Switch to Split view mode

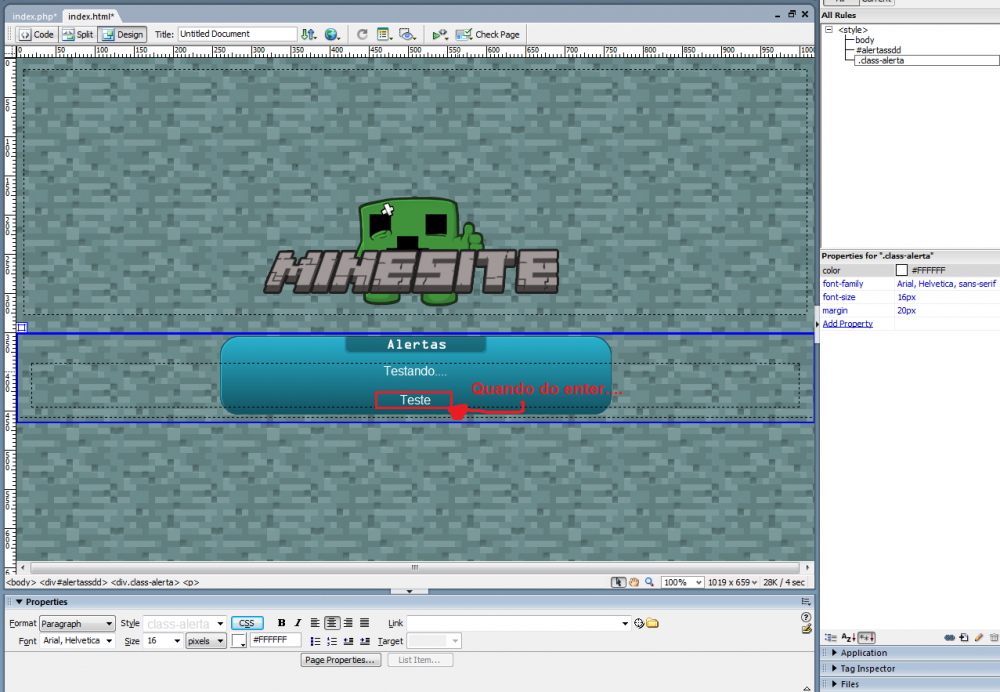78,34
